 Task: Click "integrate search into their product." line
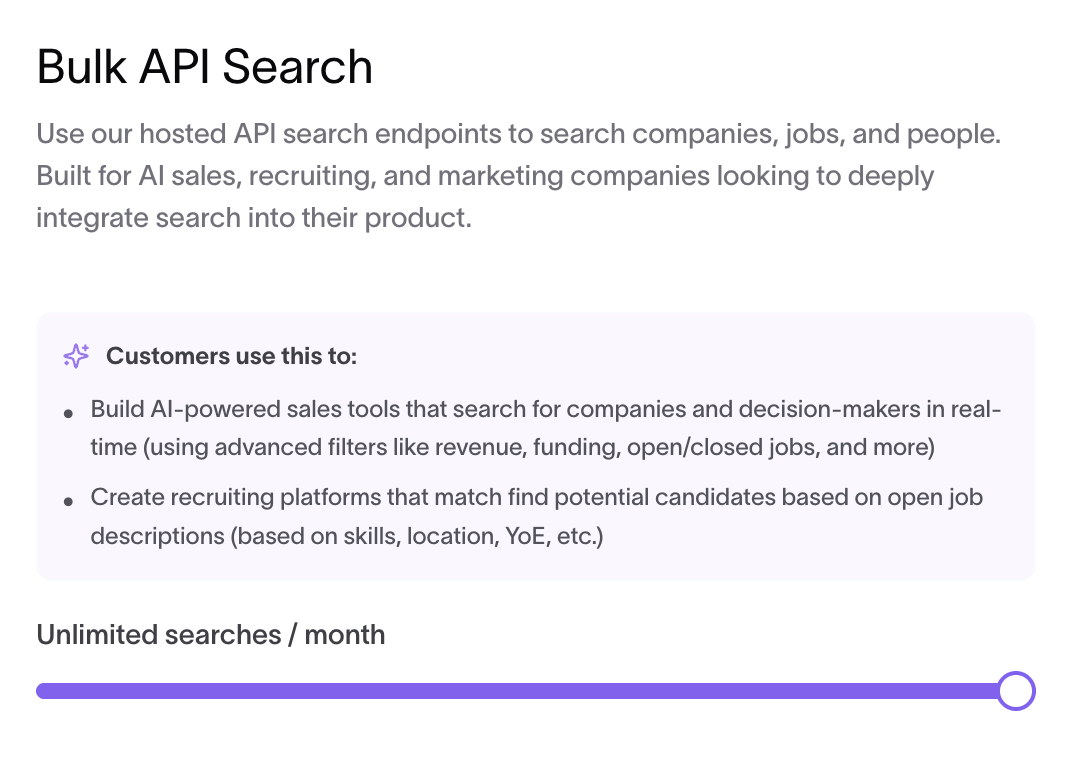tap(253, 217)
